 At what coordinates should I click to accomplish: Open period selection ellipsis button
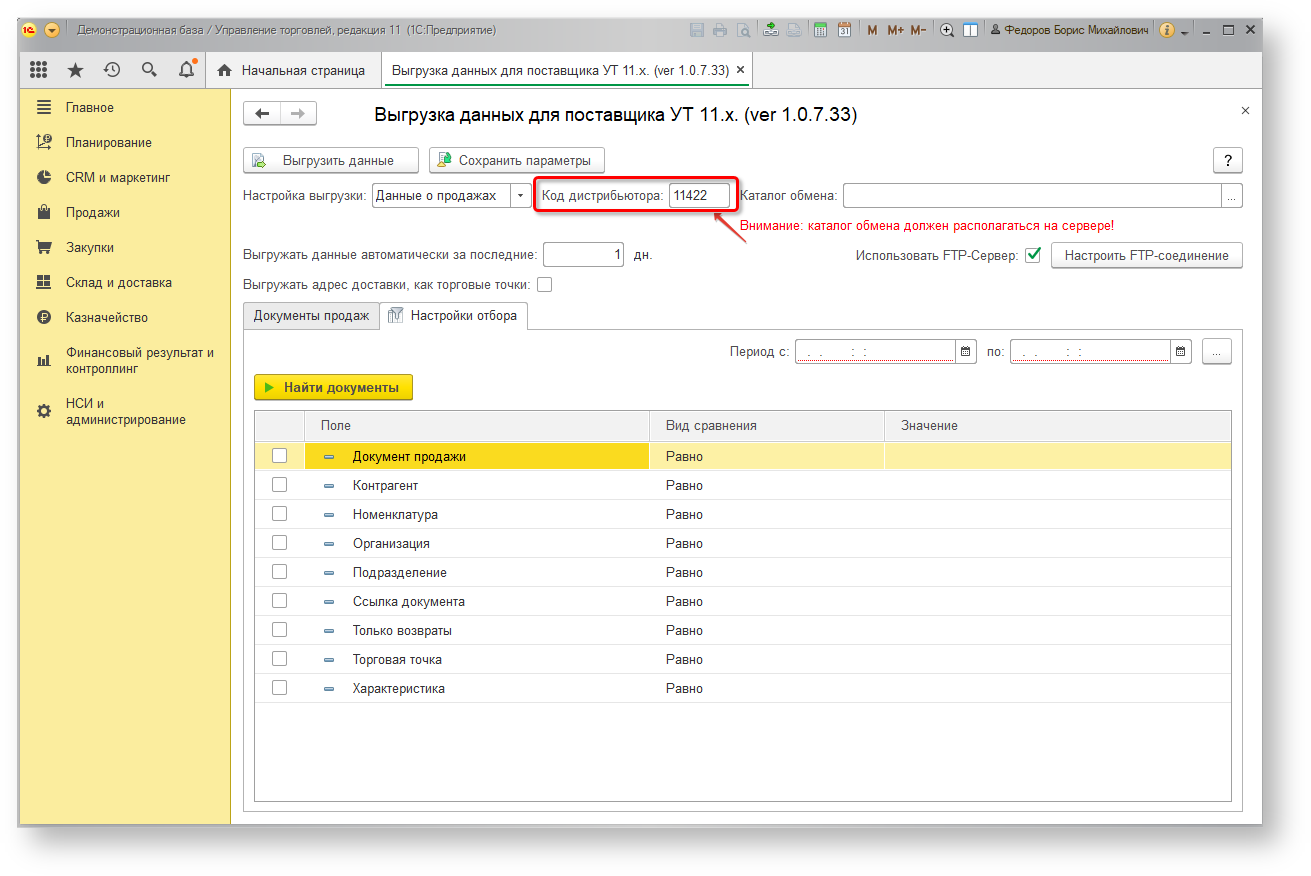tap(1217, 351)
